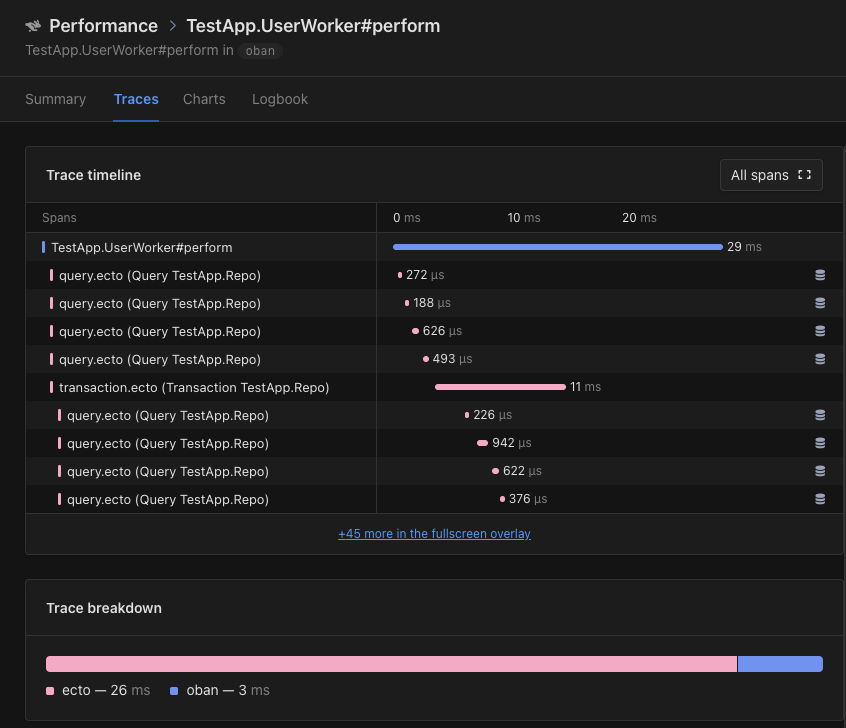The height and width of the screenshot is (728, 846).
Task: Click the oban namespace tag
Action: [x=260, y=51]
